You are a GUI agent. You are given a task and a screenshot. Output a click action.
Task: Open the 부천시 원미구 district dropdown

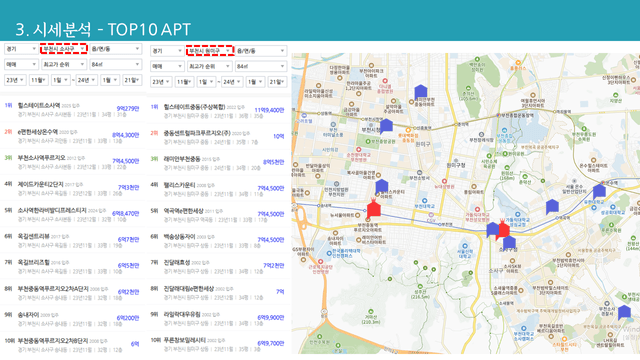[x=209, y=51]
